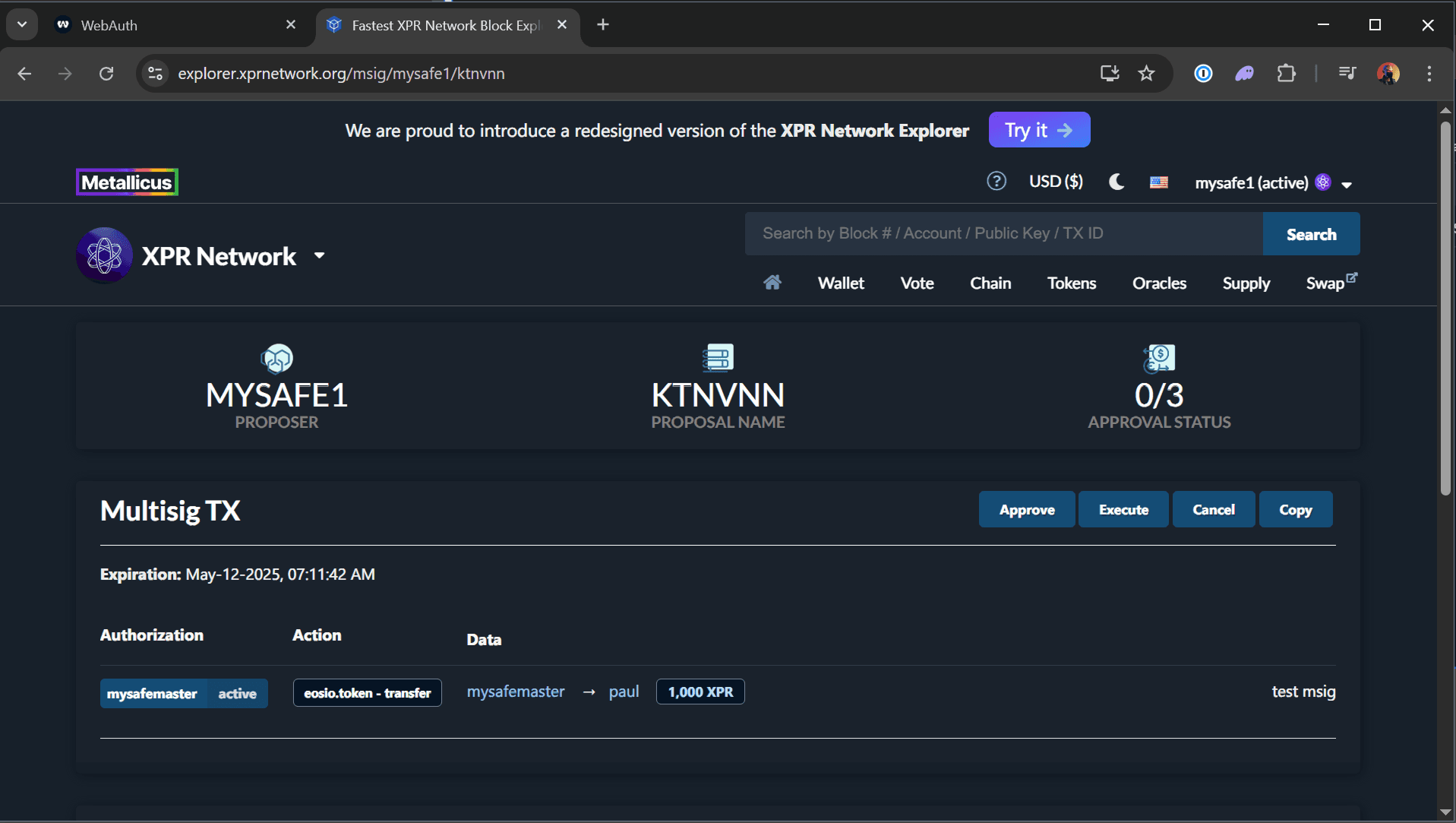Click the page vertical scrollbar thumb
The width and height of the screenshot is (1456, 823).
(1445, 308)
